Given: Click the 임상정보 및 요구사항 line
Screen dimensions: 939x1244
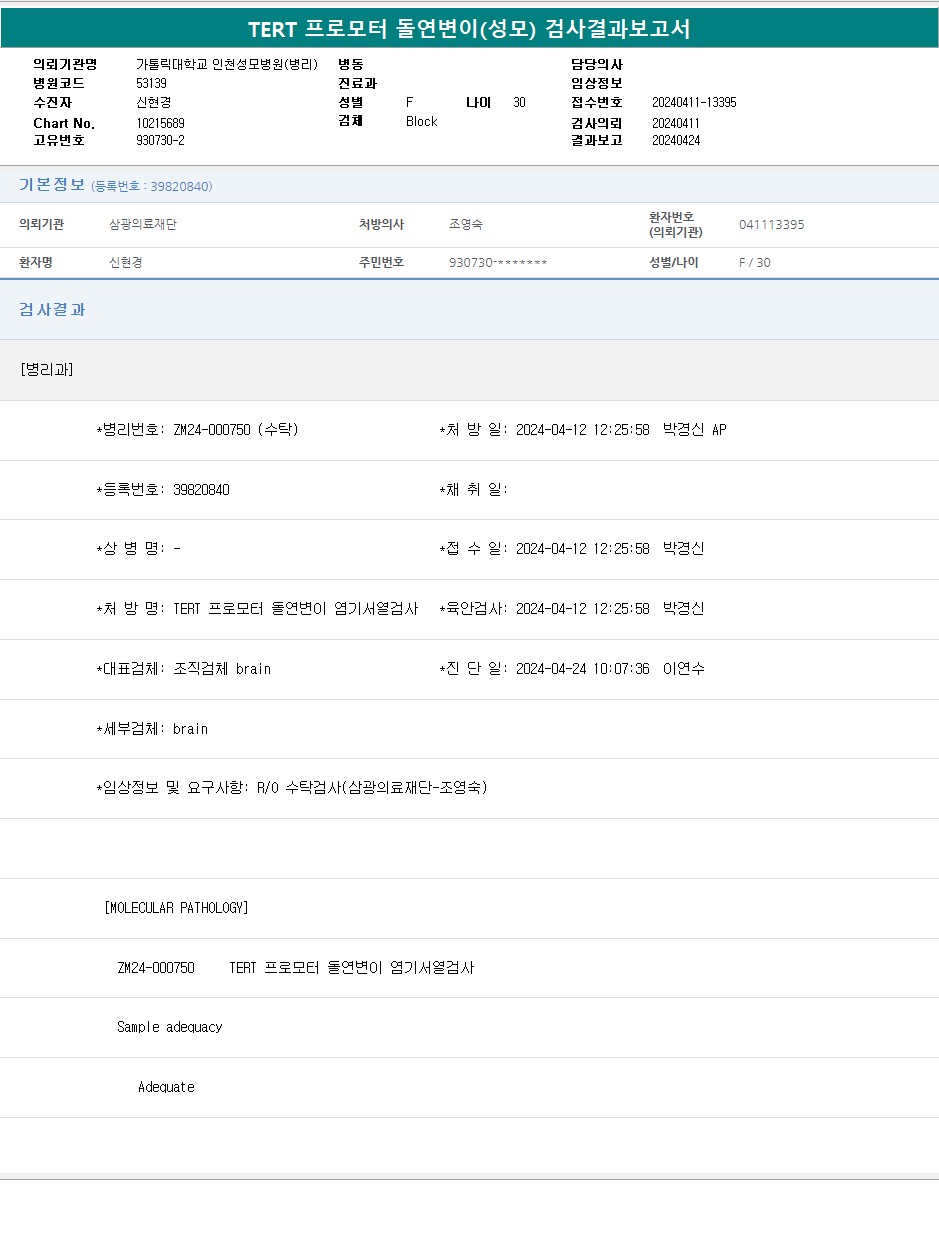Looking at the screenshot, I should tap(292, 788).
